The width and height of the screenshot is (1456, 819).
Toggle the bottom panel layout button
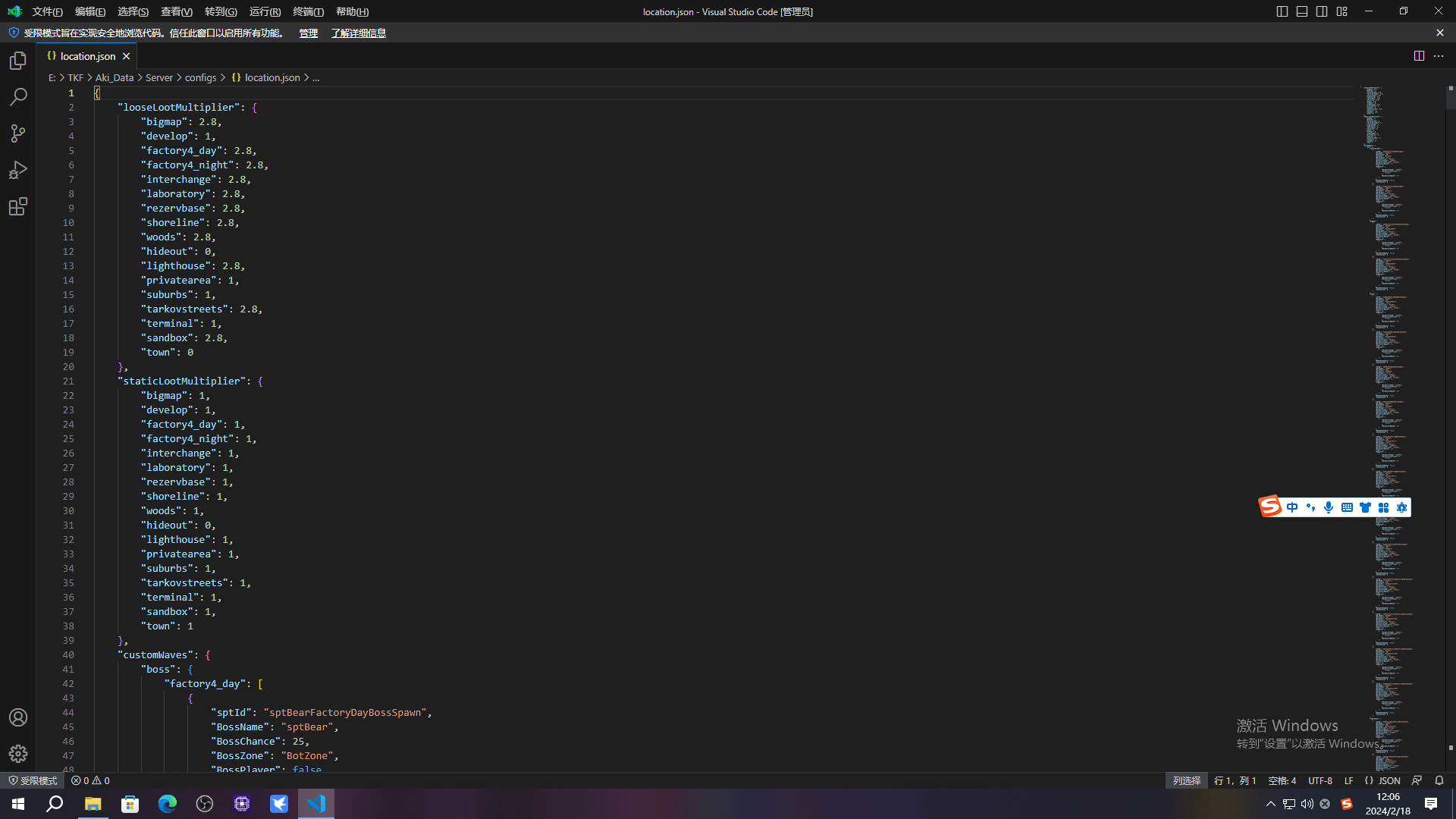click(1302, 11)
